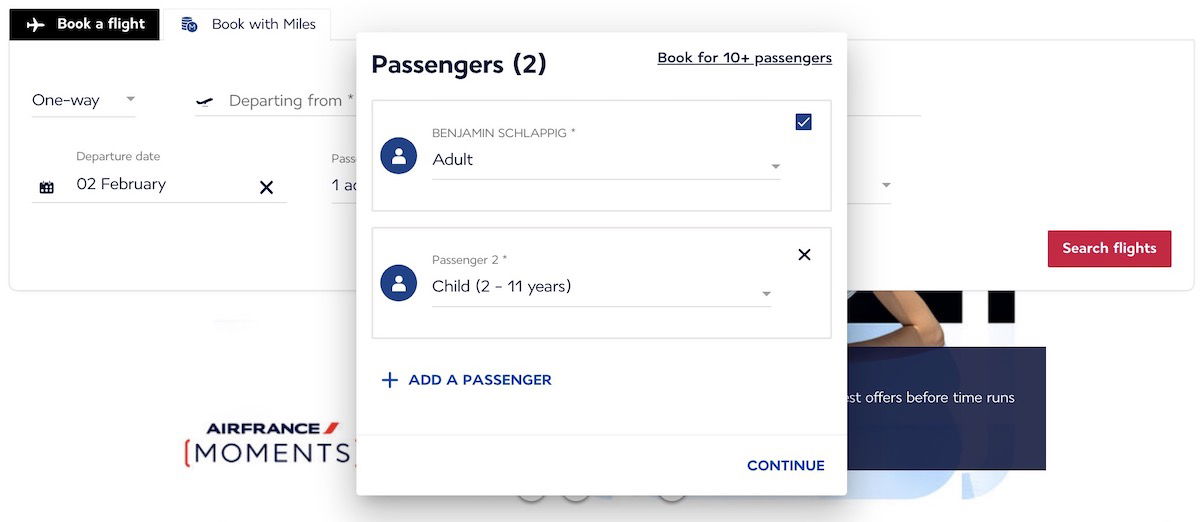The width and height of the screenshot is (1200, 522).
Task: Click the departing plane icon
Action: click(x=205, y=102)
